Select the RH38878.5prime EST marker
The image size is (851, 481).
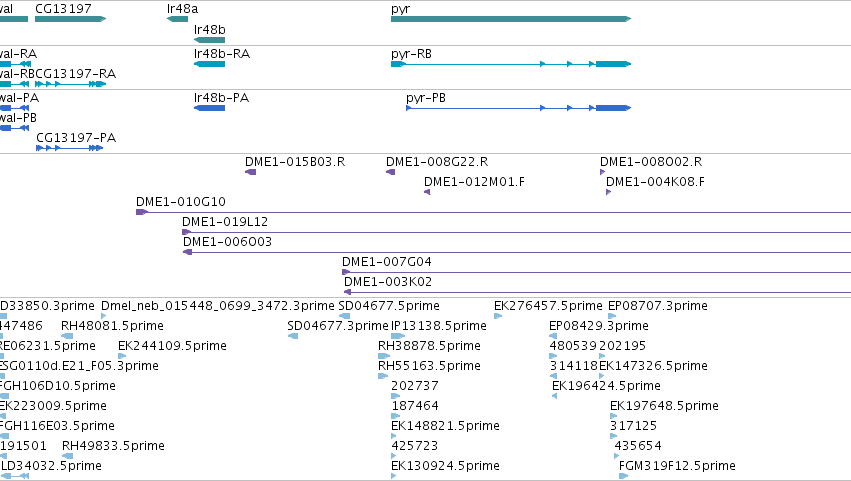click(x=384, y=356)
